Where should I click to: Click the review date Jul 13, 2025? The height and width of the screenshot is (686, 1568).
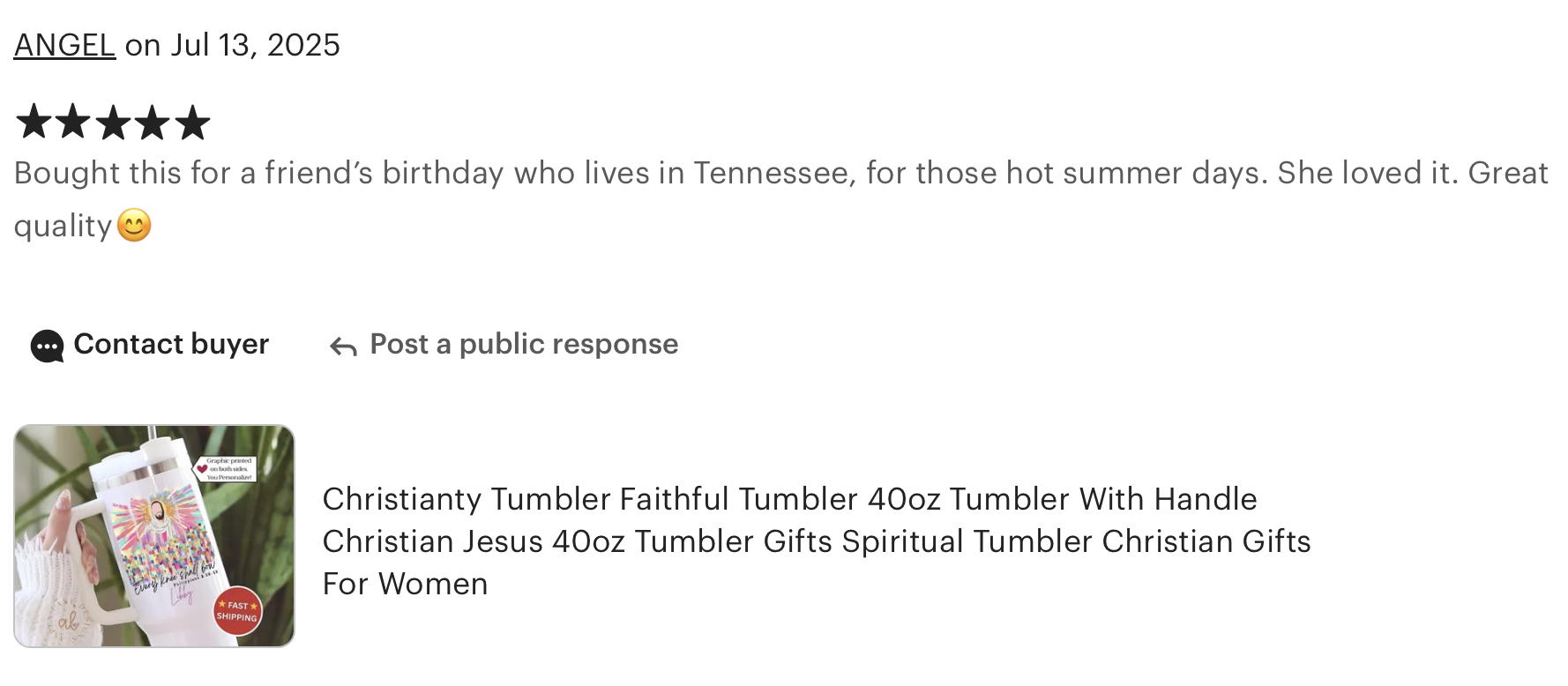pos(255,45)
